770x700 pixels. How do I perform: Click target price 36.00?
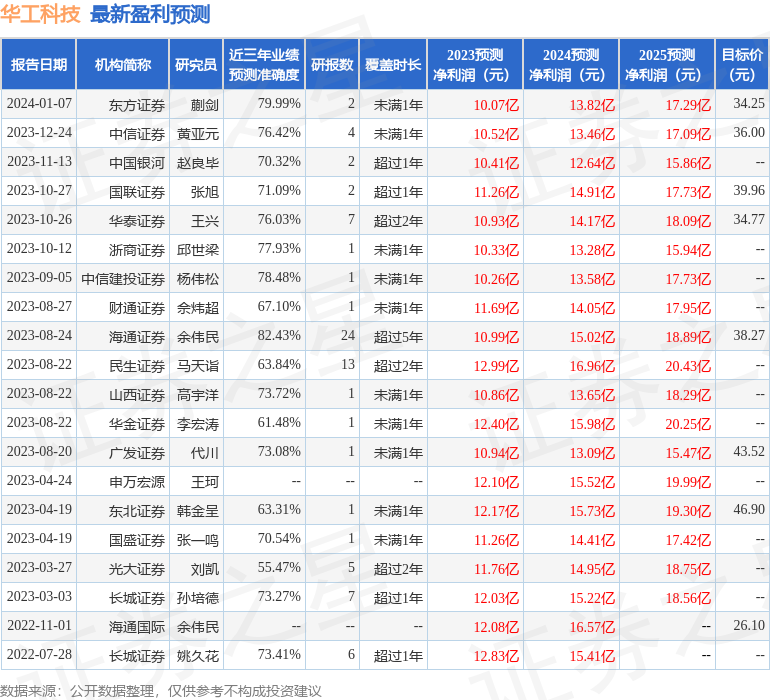(749, 133)
